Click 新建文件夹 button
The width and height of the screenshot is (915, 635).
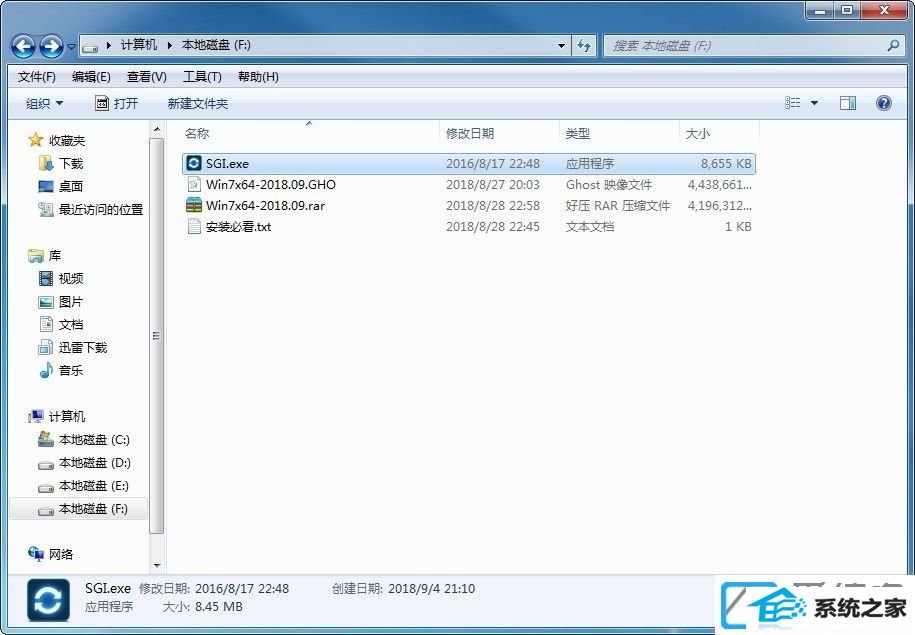click(197, 103)
